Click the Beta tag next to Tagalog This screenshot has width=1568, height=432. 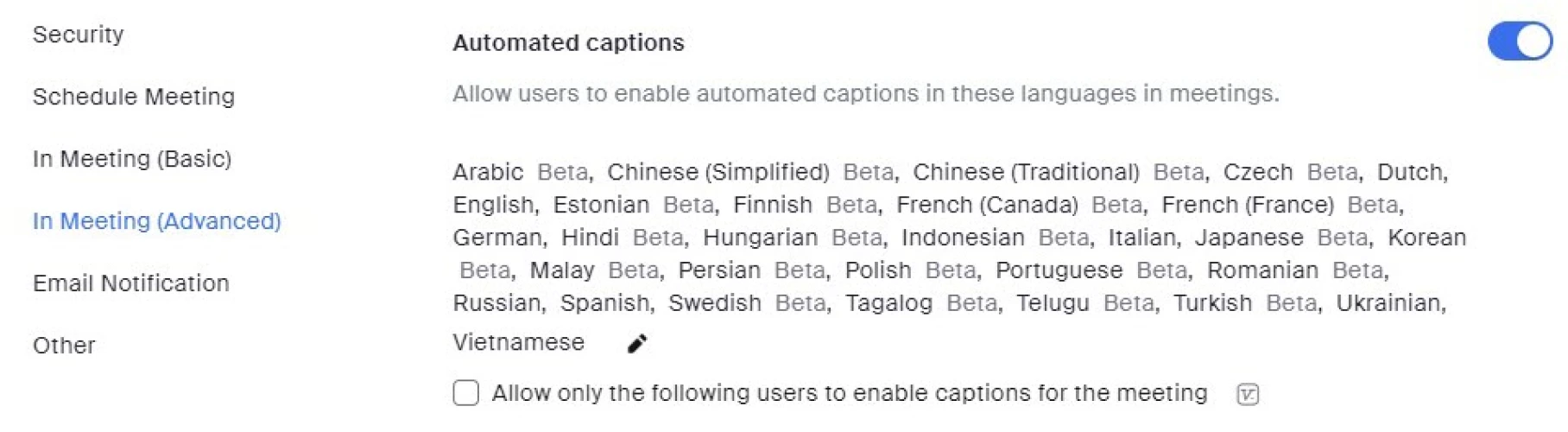pos(972,303)
